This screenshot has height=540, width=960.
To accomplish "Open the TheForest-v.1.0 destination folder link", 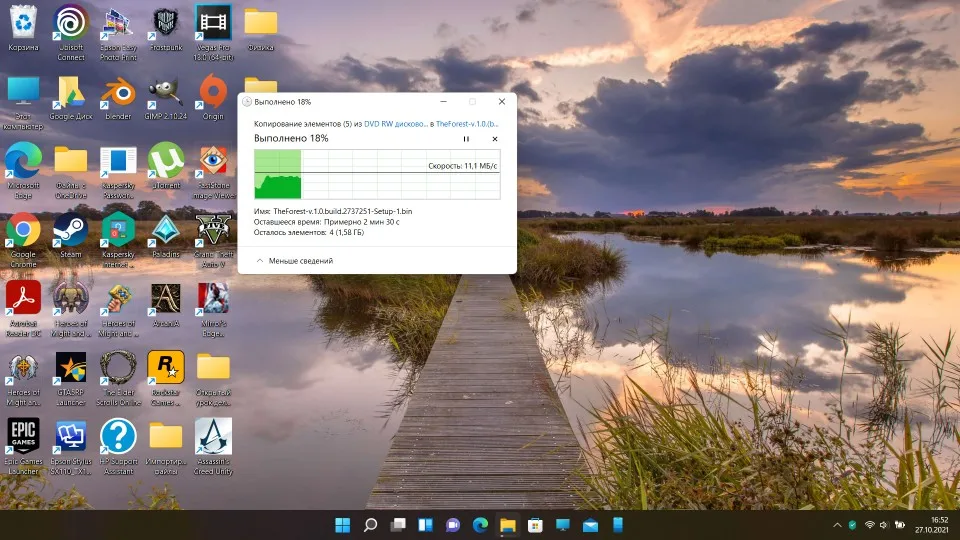I will point(467,124).
